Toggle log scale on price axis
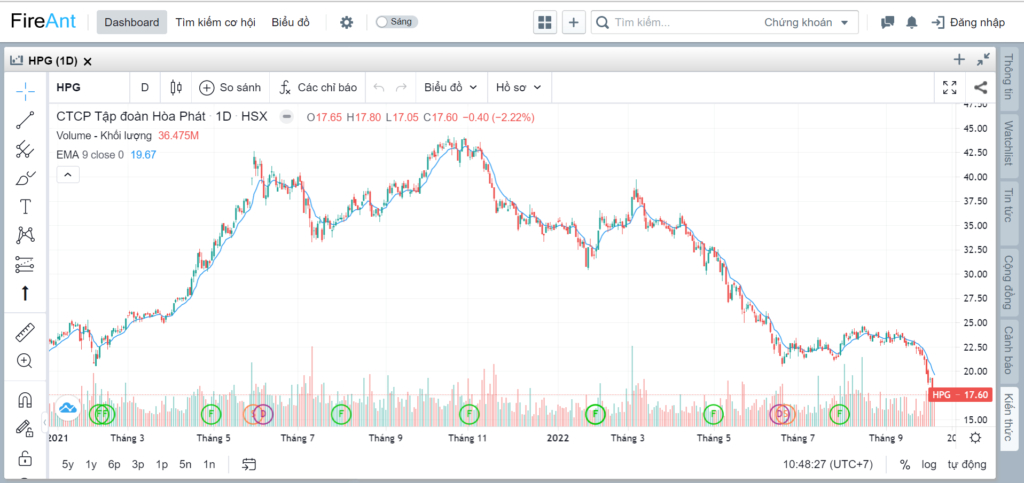The width and height of the screenshot is (1024, 483). click(929, 465)
